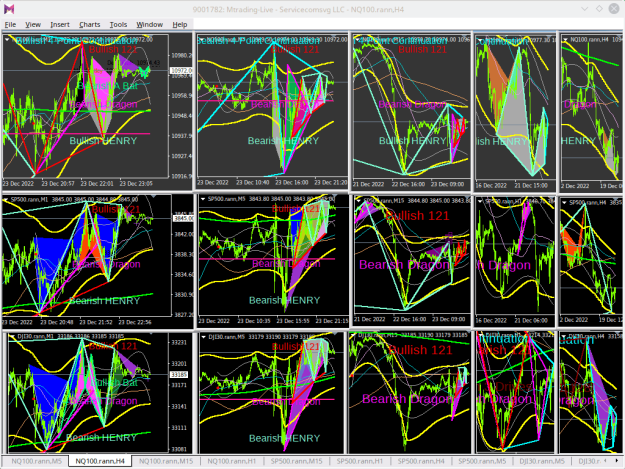Select the Bullish 121 label in DJI30 M15 chart

click(420, 350)
